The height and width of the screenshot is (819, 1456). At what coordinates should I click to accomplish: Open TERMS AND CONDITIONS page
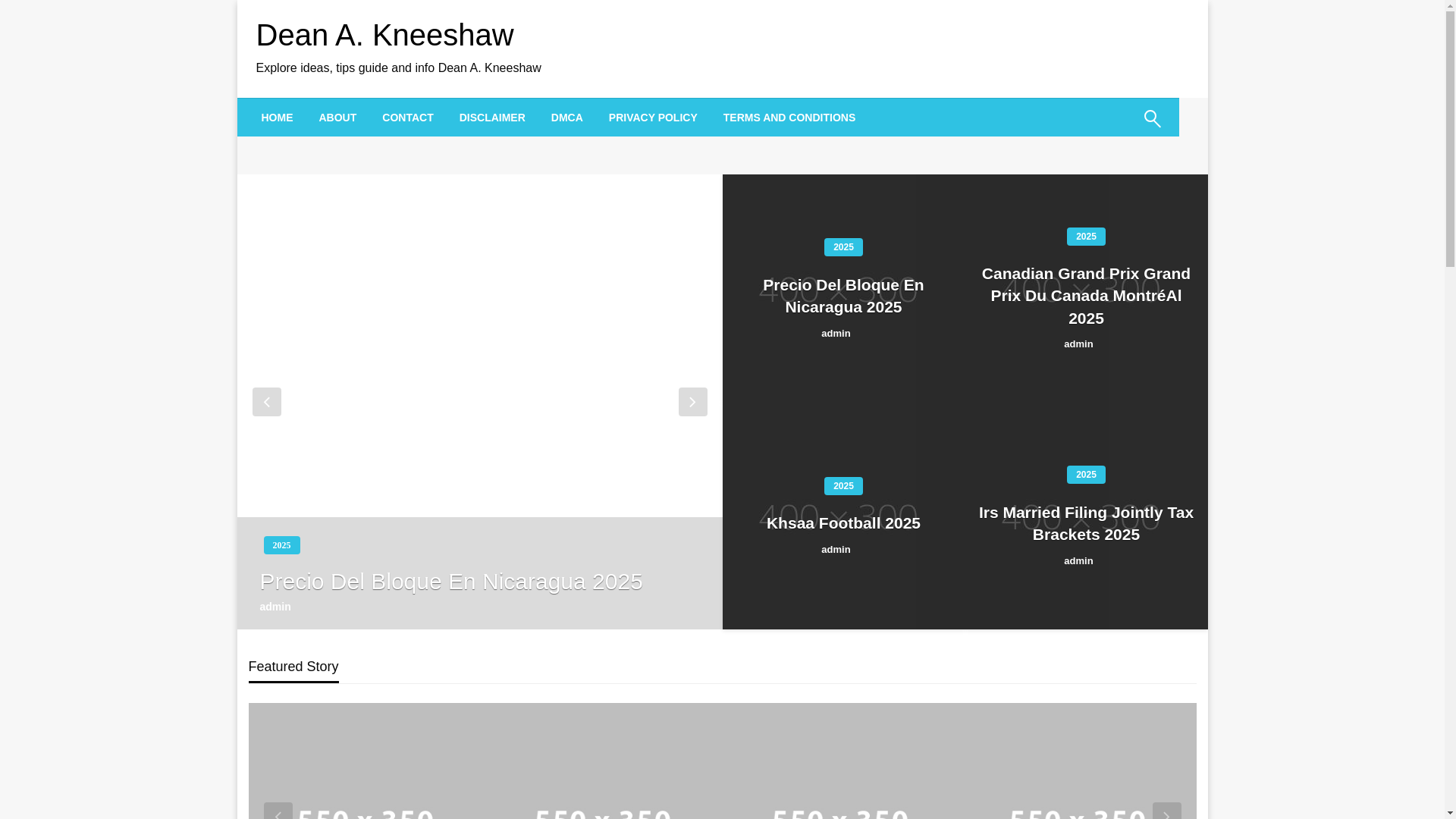pyautogui.click(x=789, y=118)
